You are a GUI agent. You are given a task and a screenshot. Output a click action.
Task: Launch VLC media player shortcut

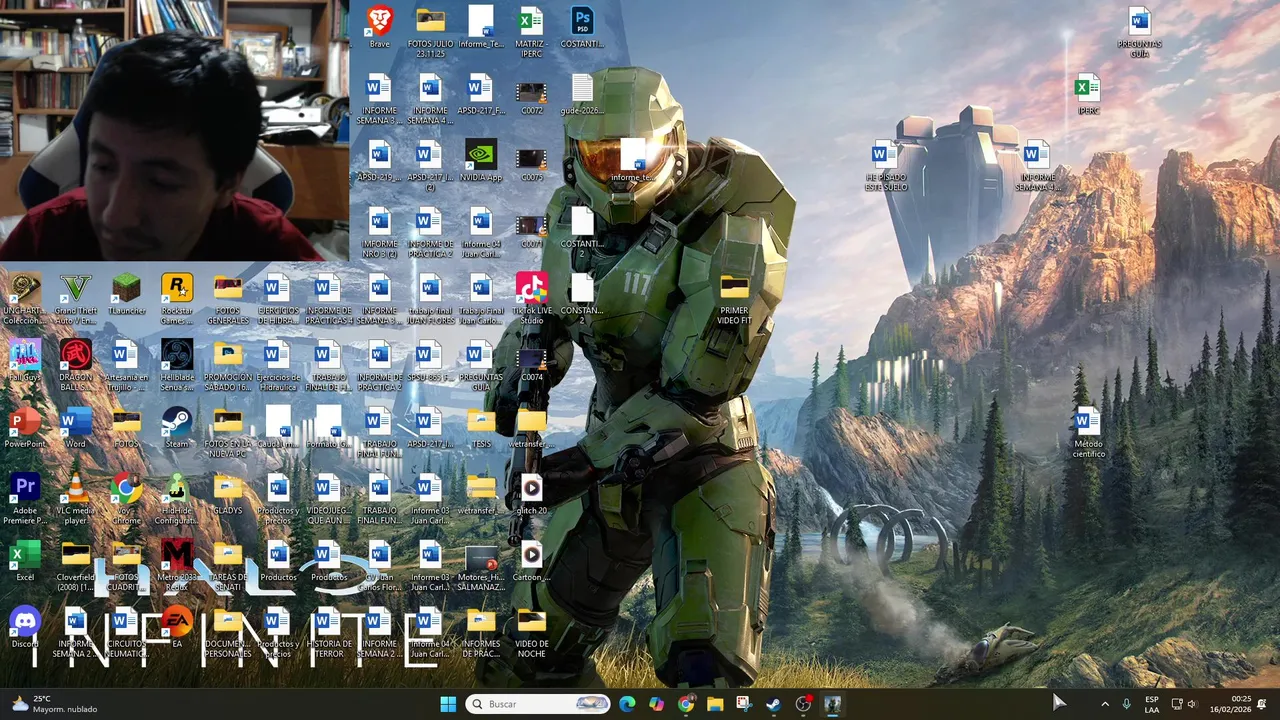tap(75, 499)
